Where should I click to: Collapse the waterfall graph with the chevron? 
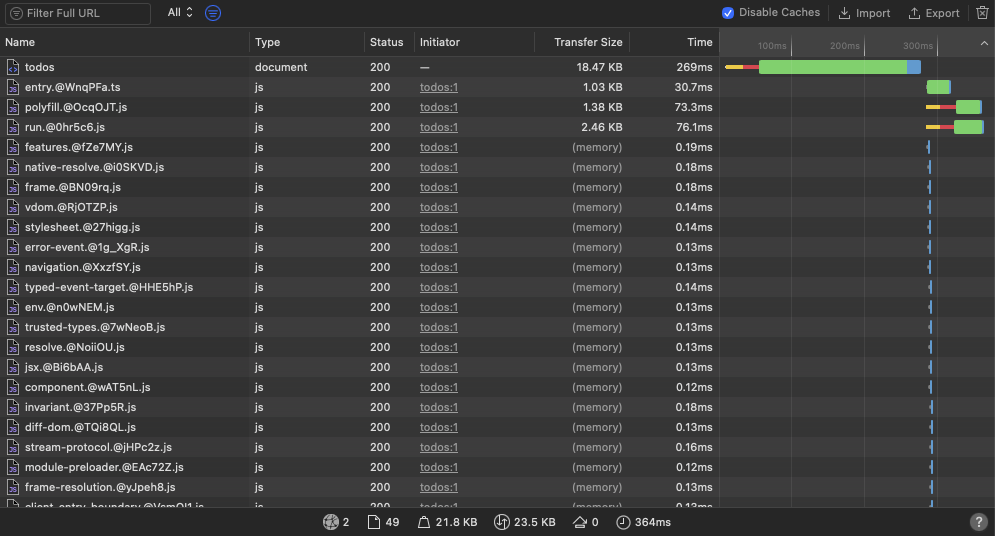984,43
